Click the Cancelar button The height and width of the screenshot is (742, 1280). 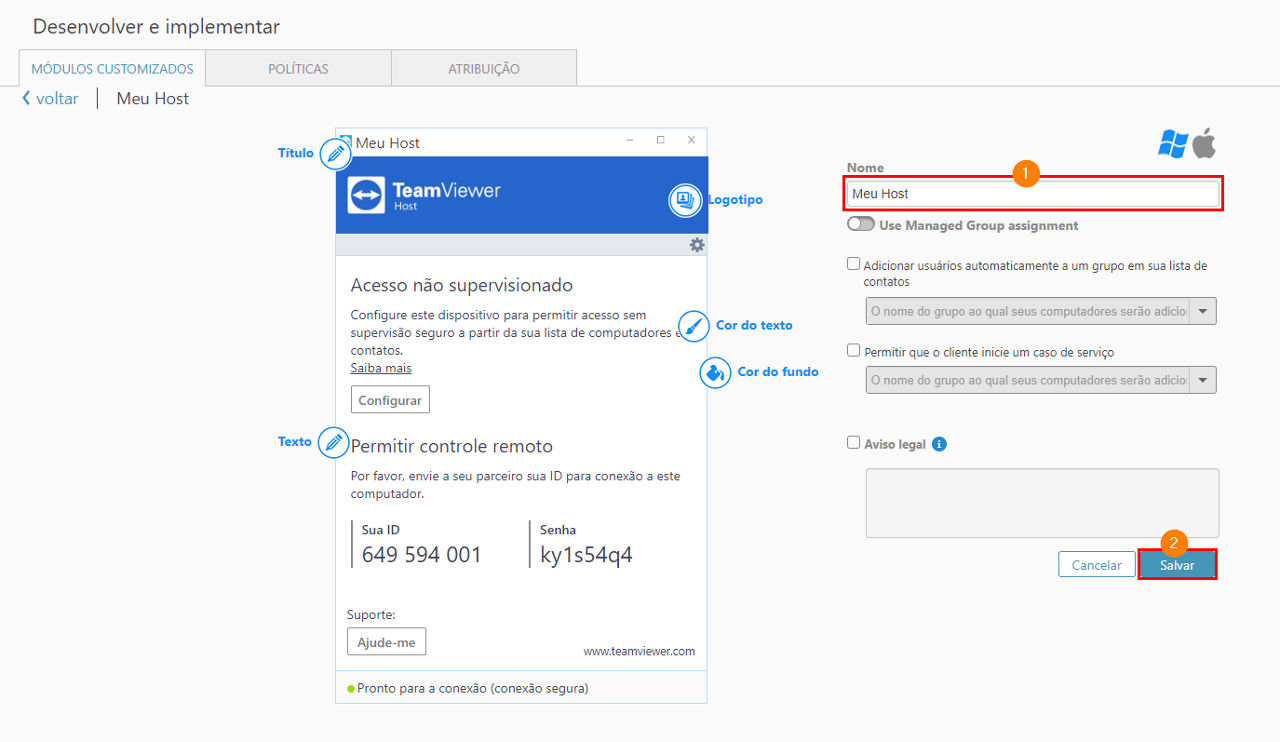[1097, 565]
